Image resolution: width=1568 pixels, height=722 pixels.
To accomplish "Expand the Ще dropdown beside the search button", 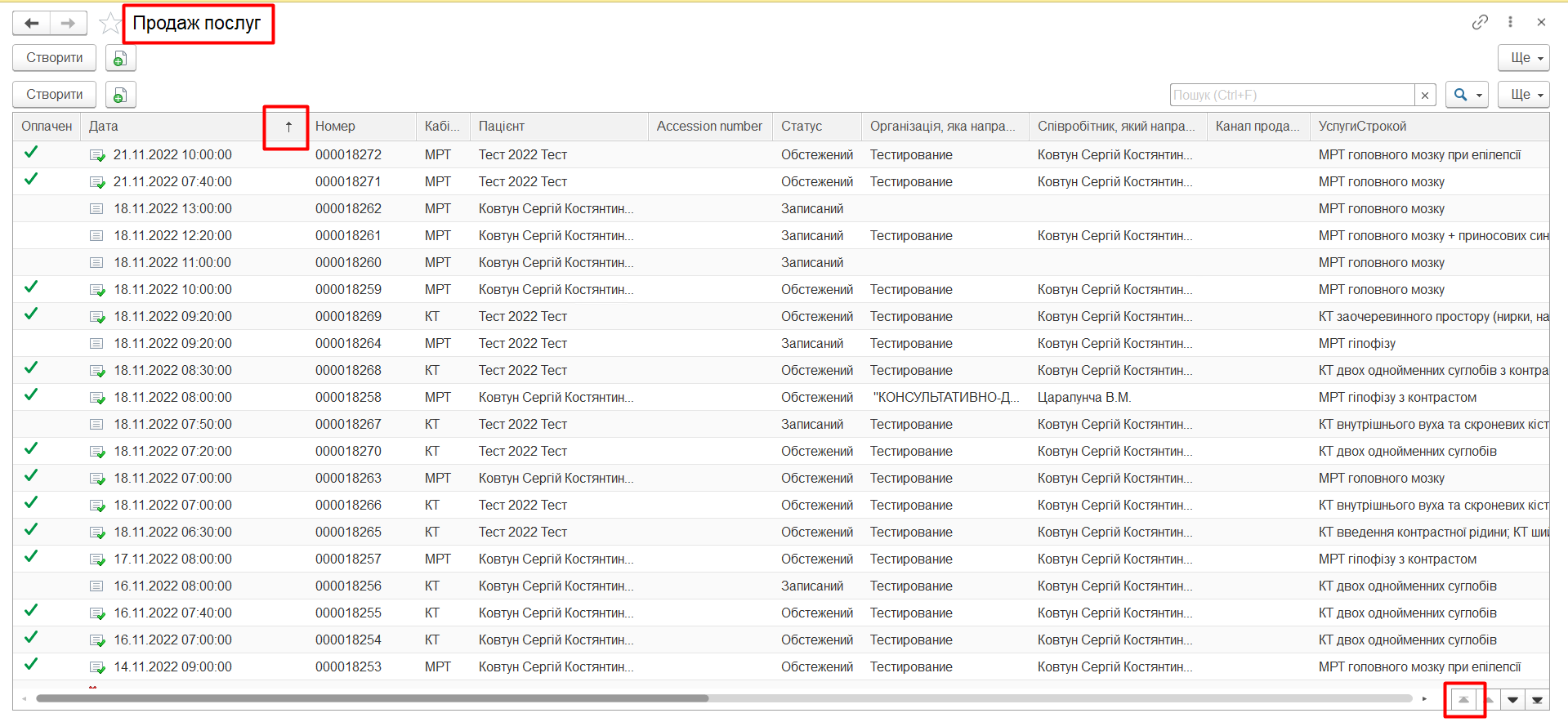I will pyautogui.click(x=1524, y=95).
